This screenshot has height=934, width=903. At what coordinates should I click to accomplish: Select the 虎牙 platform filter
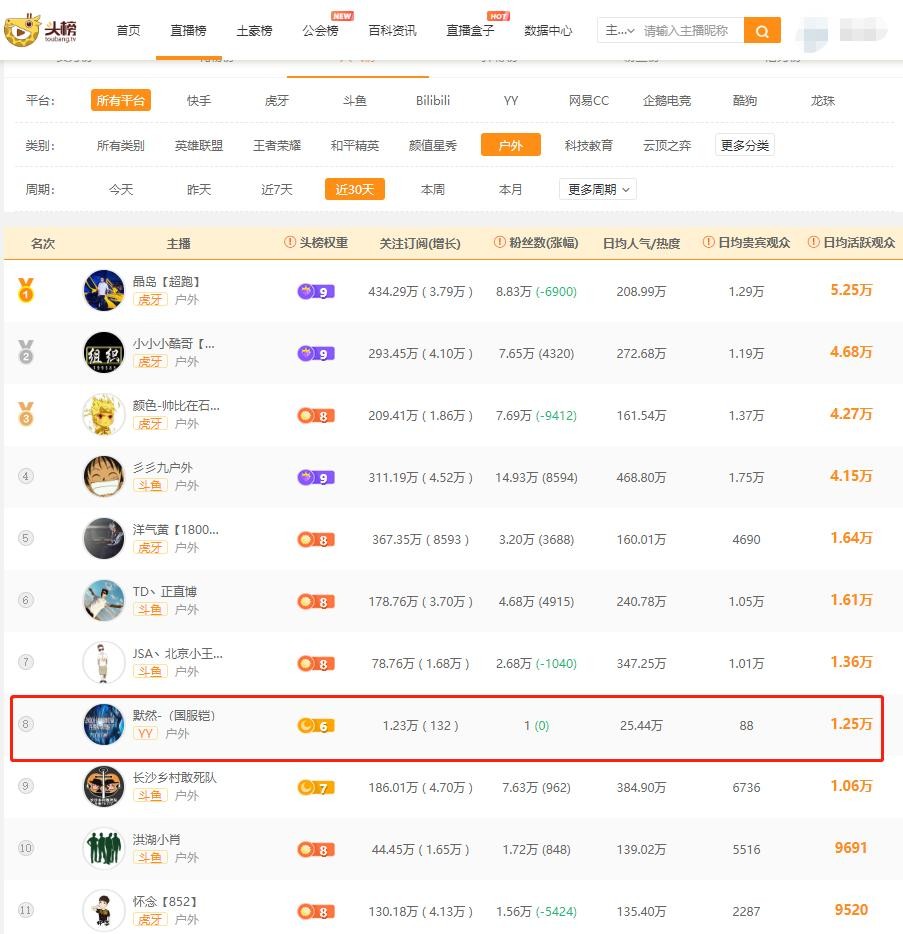(x=277, y=101)
